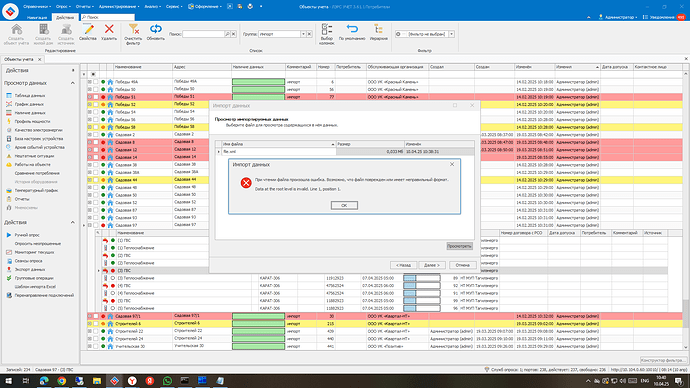Click OK in the import error dialog
This screenshot has width=690, height=388.
pos(344,205)
